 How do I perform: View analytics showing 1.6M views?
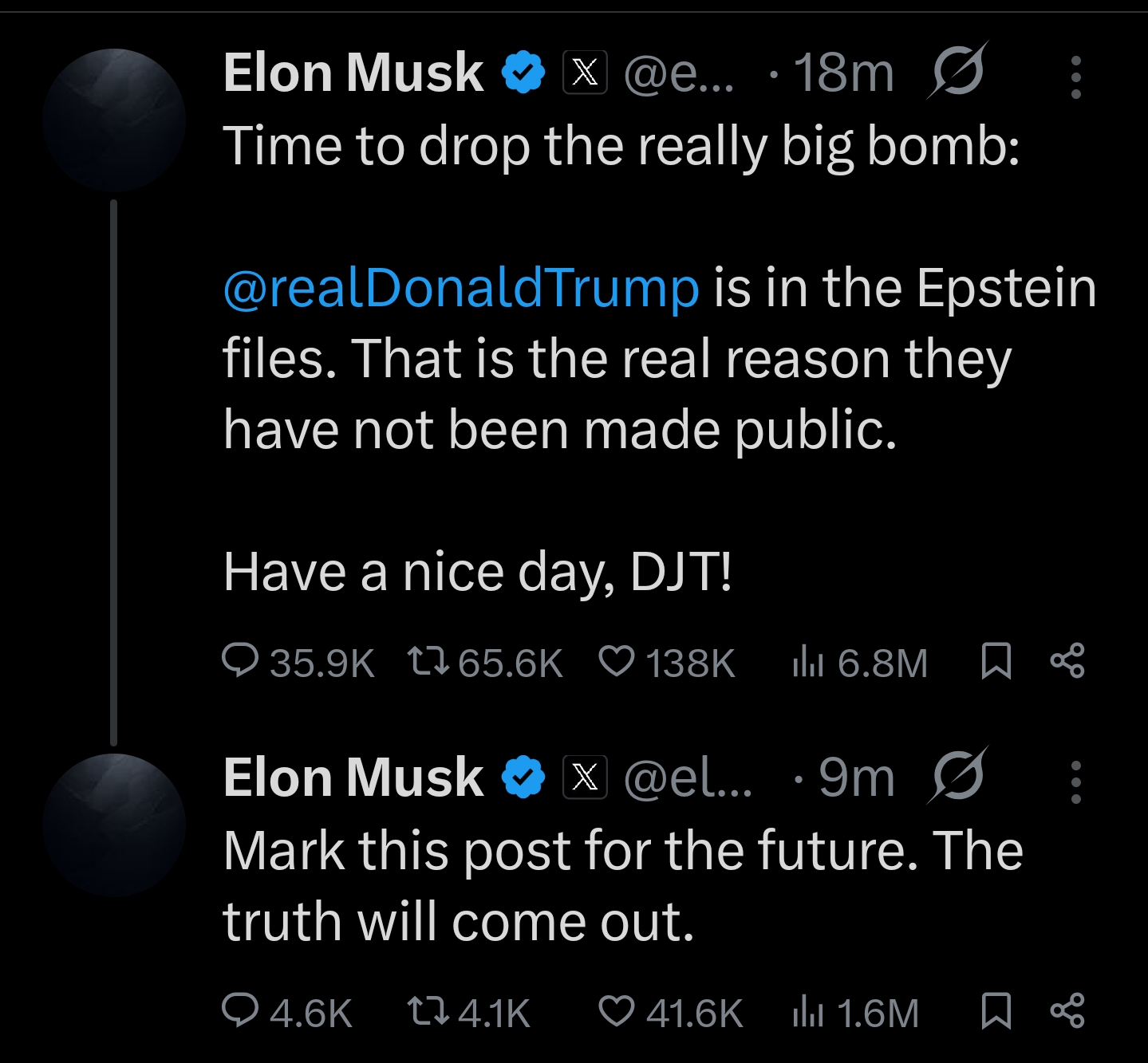pyautogui.click(x=807, y=1012)
